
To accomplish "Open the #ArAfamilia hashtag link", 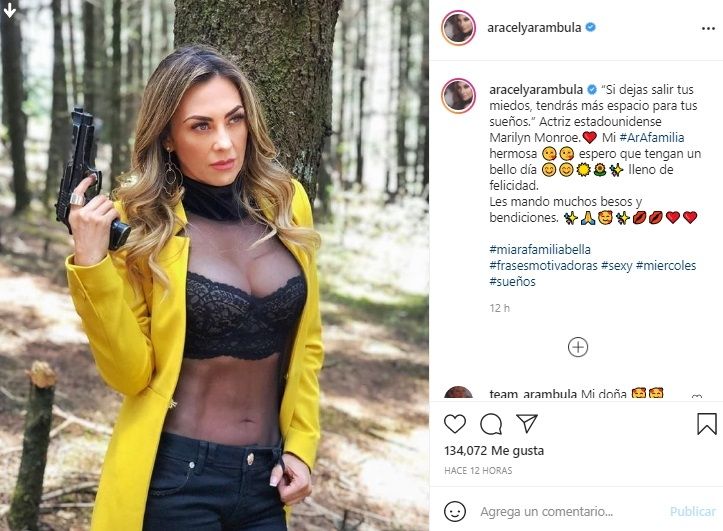I will pyautogui.click(x=652, y=137).
